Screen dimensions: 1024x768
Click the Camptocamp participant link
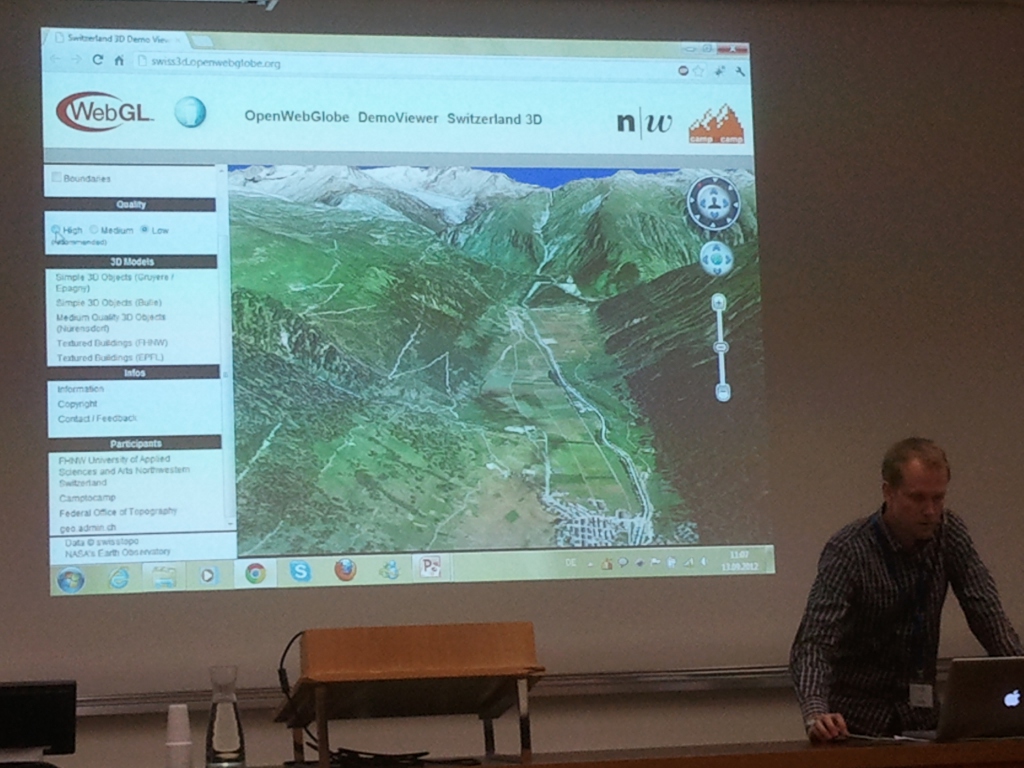click(87, 498)
